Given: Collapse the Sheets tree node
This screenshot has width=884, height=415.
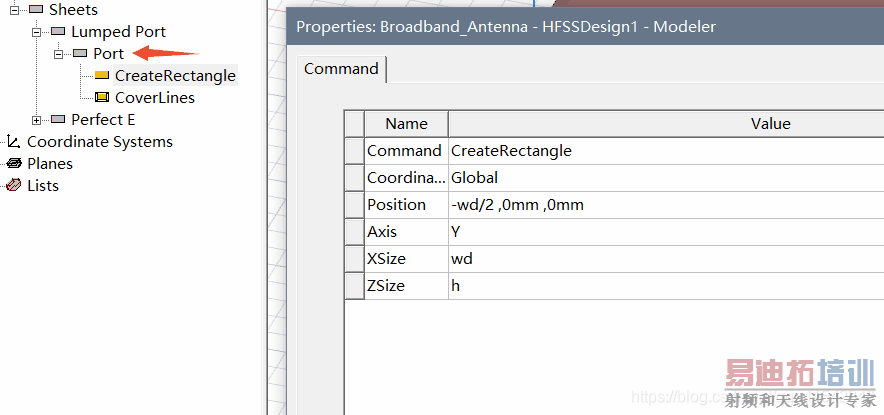Looking at the screenshot, I should (x=15, y=10).
